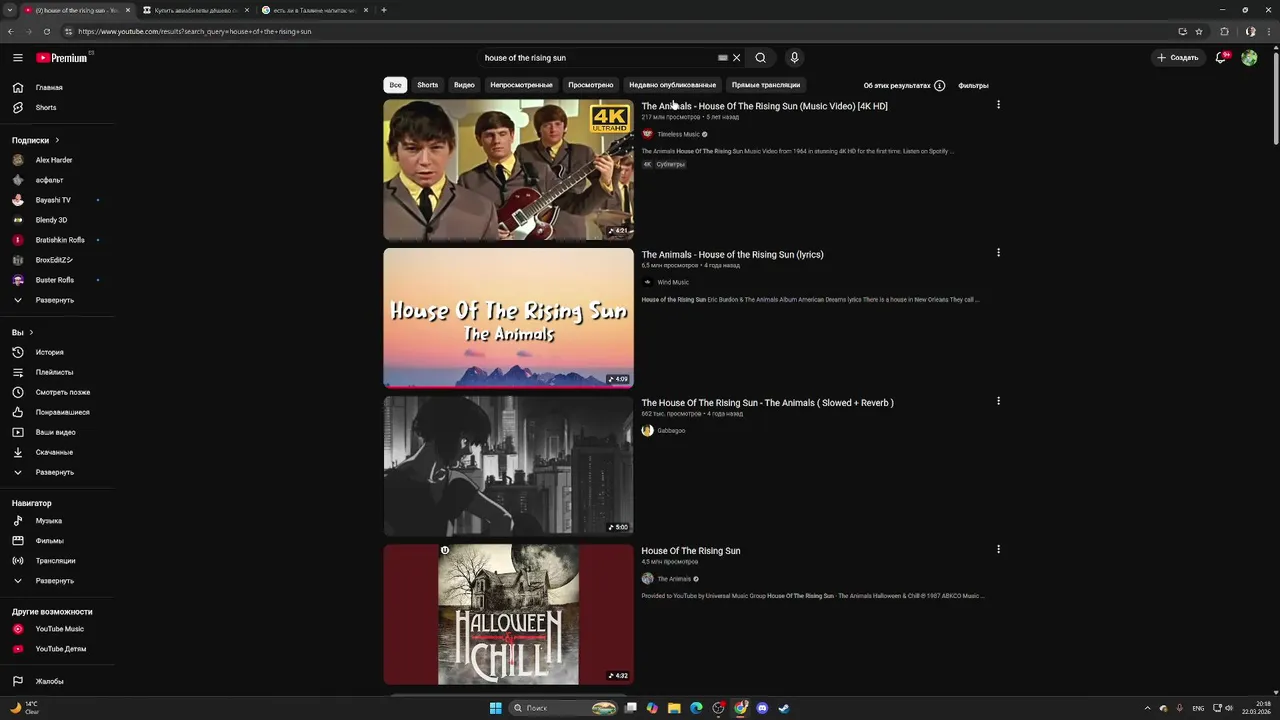
Task: Open browser tab search dropdown arrow
Action: click(10, 10)
